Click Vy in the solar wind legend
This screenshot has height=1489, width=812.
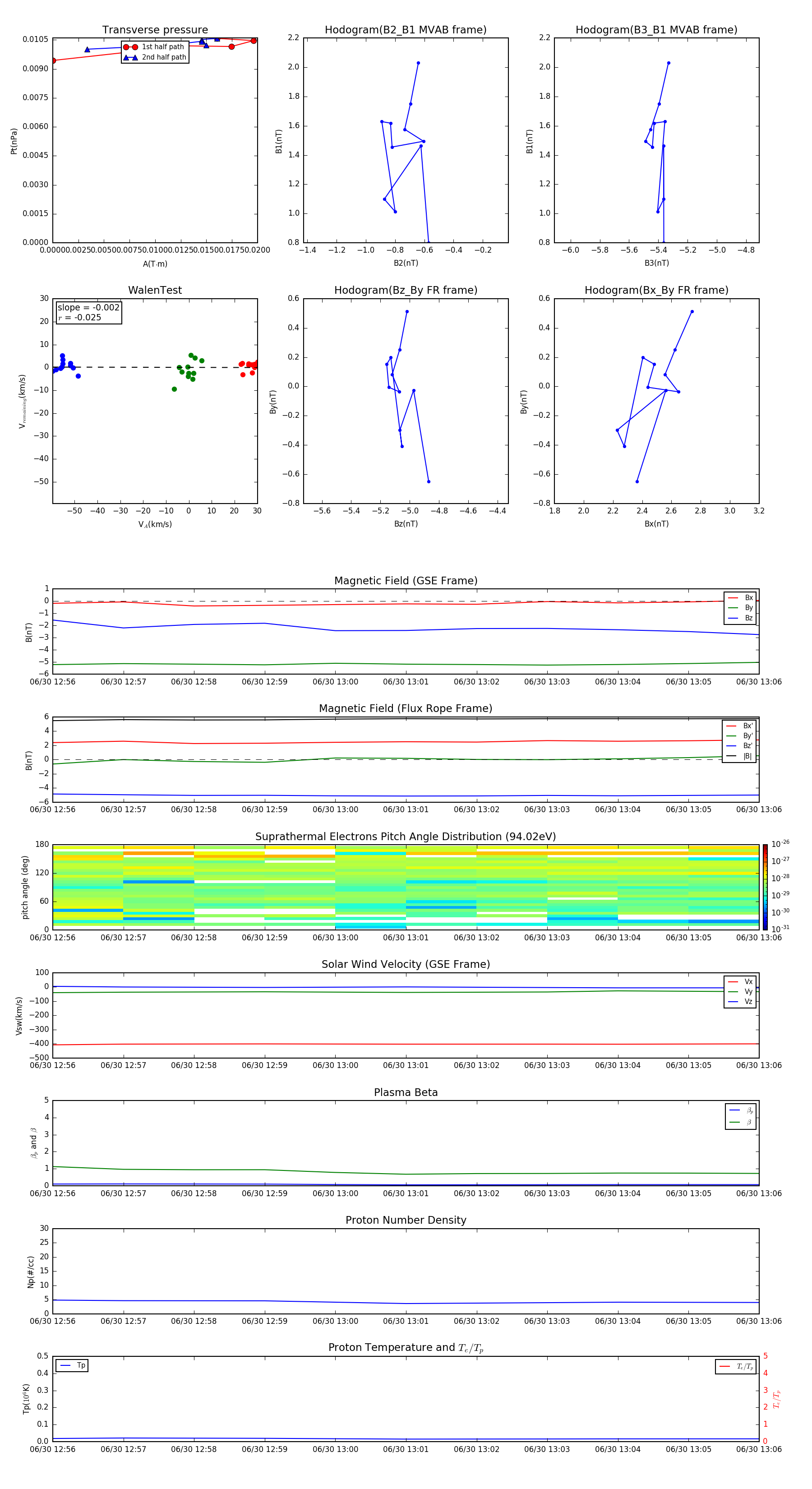740,992
